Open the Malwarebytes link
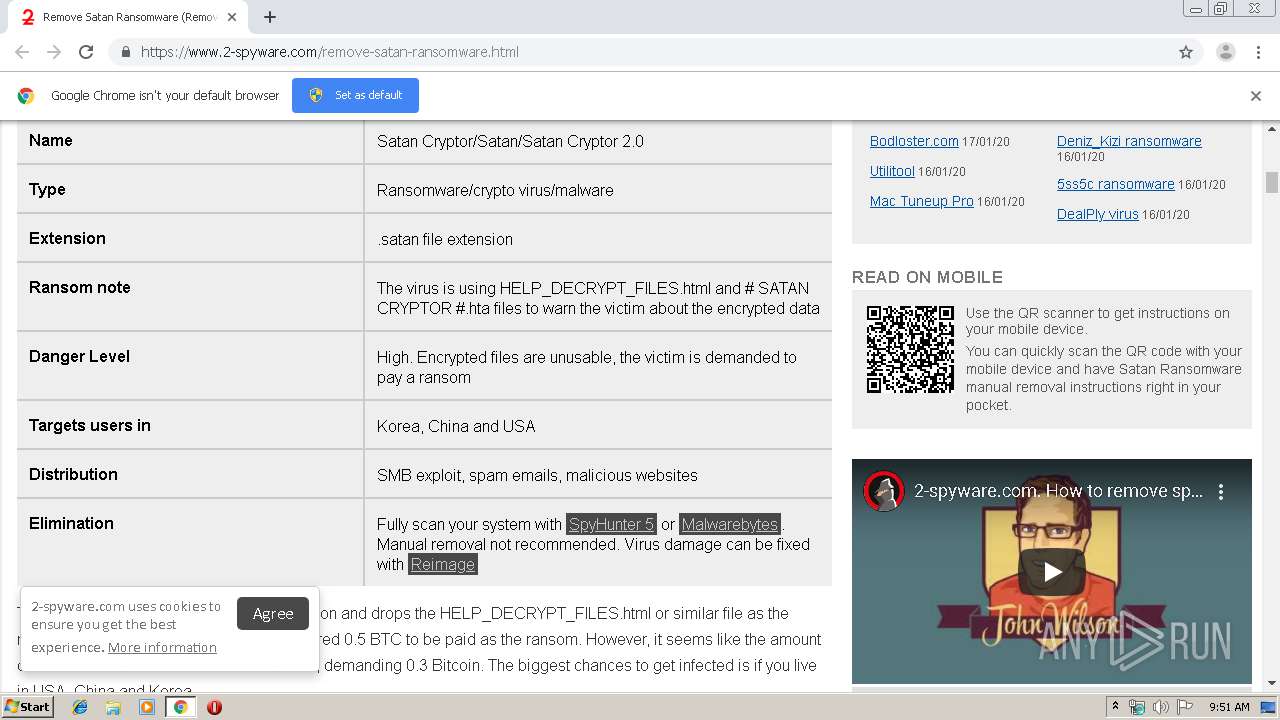 point(730,524)
